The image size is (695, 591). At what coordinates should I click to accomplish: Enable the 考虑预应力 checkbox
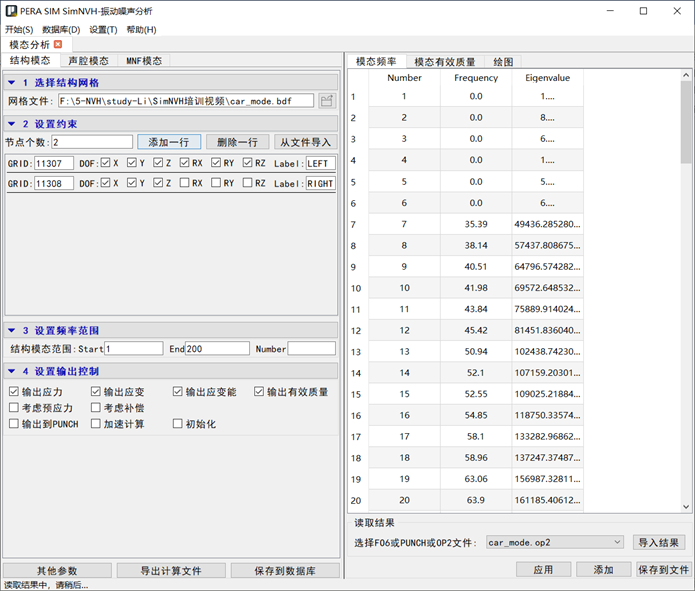point(14,408)
